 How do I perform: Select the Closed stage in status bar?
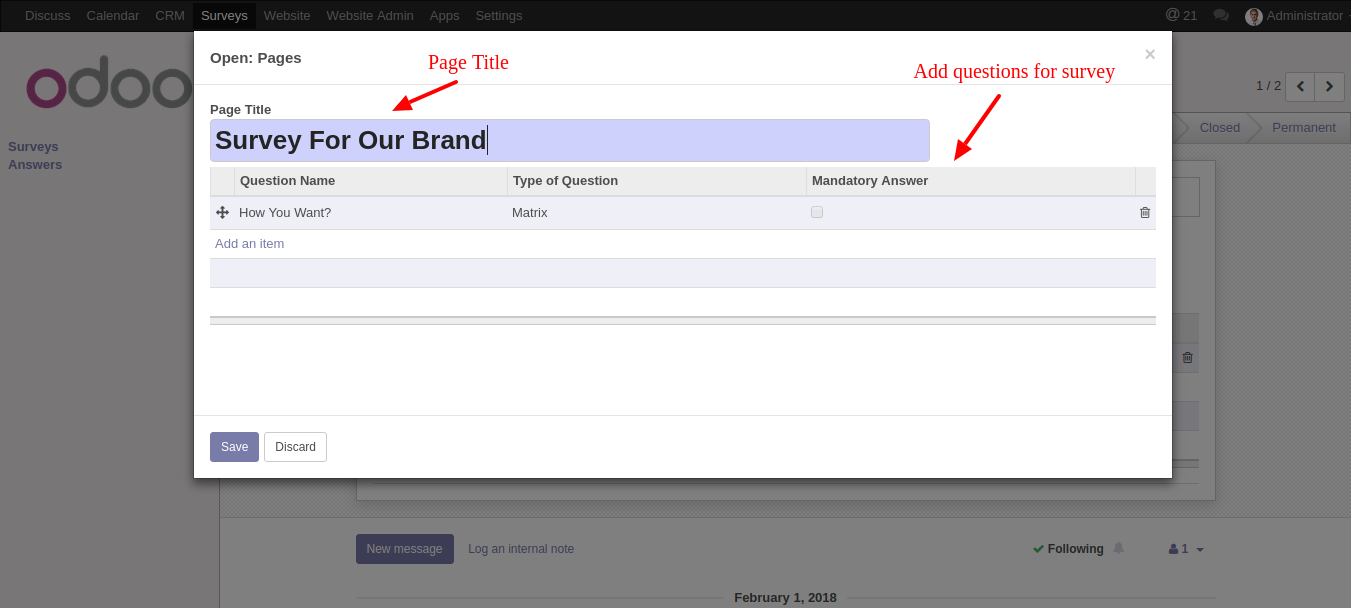[x=1219, y=127]
